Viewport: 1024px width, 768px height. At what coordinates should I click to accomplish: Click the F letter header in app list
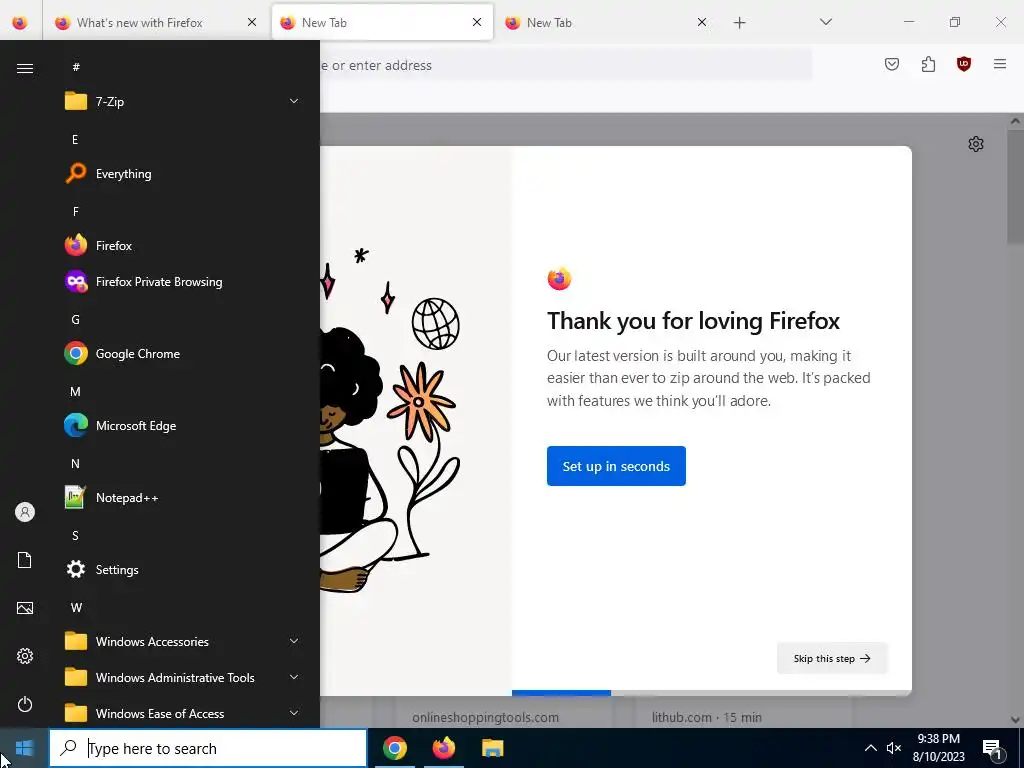click(76, 212)
